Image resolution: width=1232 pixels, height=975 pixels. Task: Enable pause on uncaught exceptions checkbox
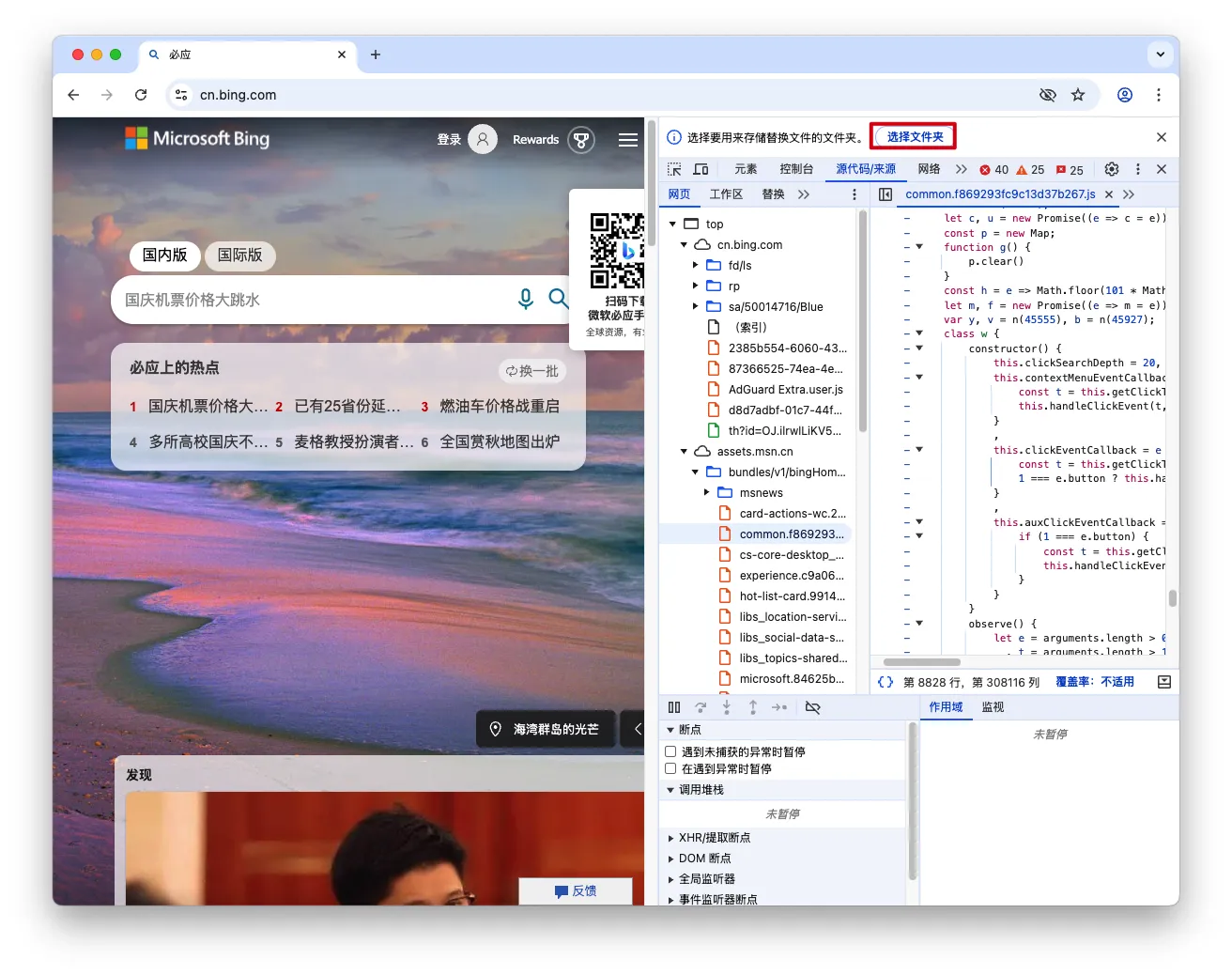670,751
